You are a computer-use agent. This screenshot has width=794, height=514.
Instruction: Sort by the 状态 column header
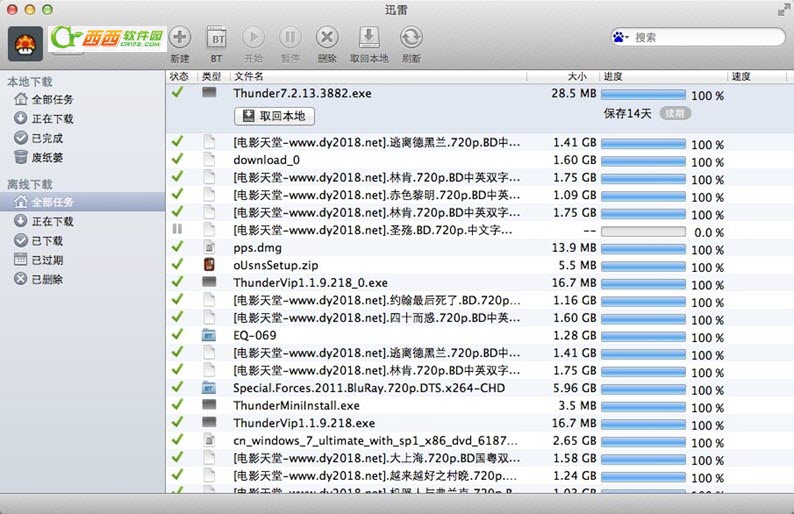click(x=179, y=76)
